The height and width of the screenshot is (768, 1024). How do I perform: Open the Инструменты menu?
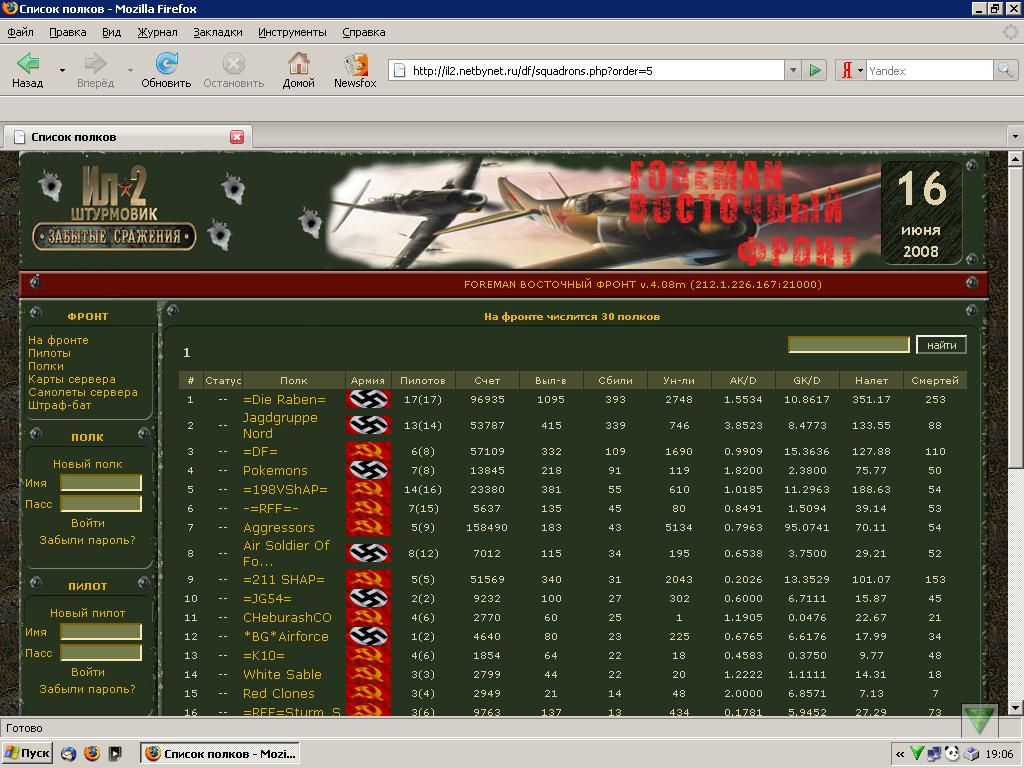[292, 32]
